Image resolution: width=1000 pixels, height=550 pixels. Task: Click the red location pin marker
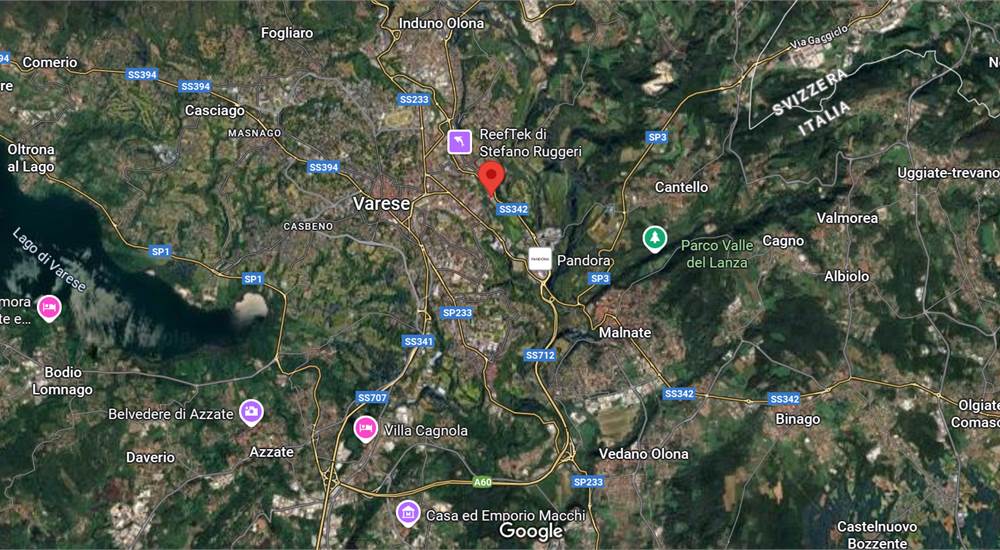pos(491,177)
